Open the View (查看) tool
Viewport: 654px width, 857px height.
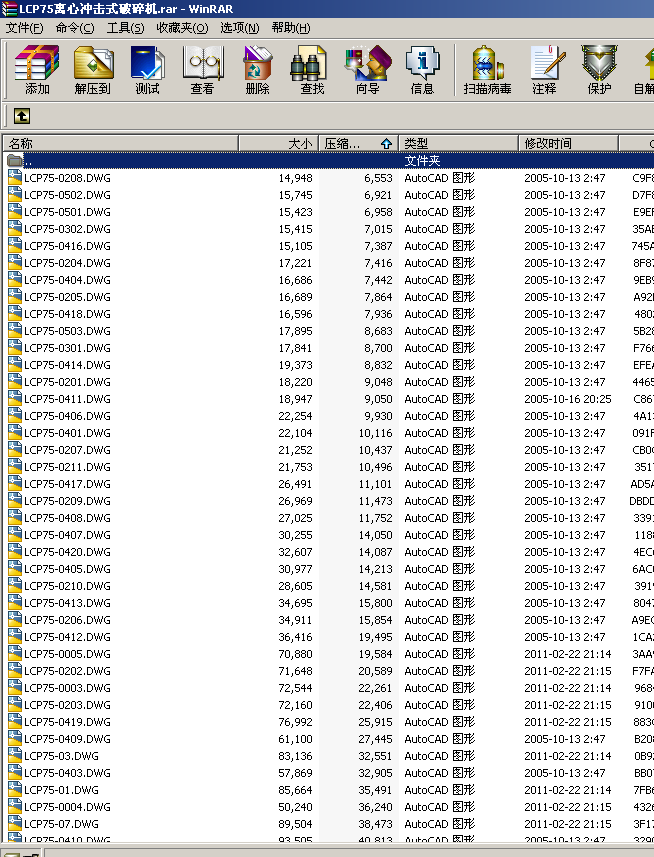pos(203,70)
